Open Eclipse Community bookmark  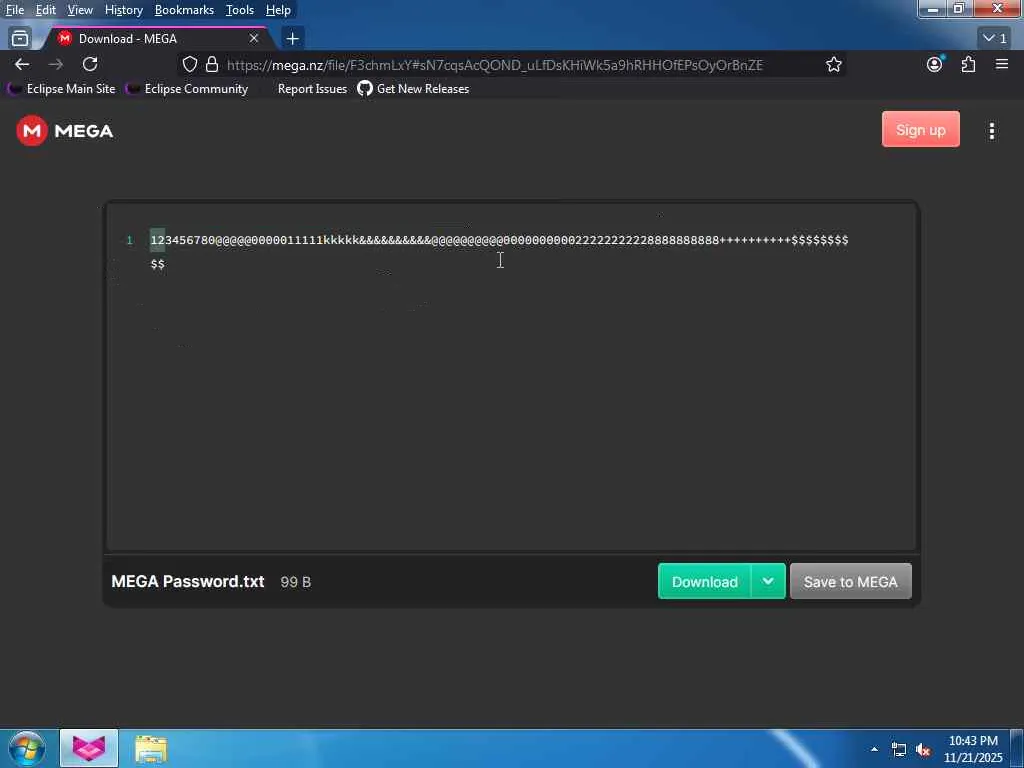click(187, 89)
